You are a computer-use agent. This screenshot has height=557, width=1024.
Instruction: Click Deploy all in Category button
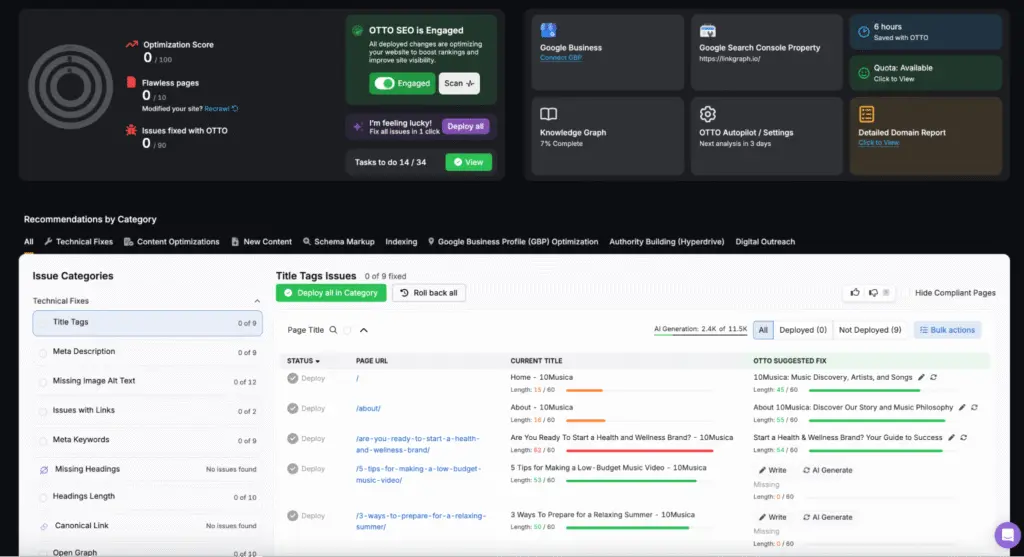point(331,293)
